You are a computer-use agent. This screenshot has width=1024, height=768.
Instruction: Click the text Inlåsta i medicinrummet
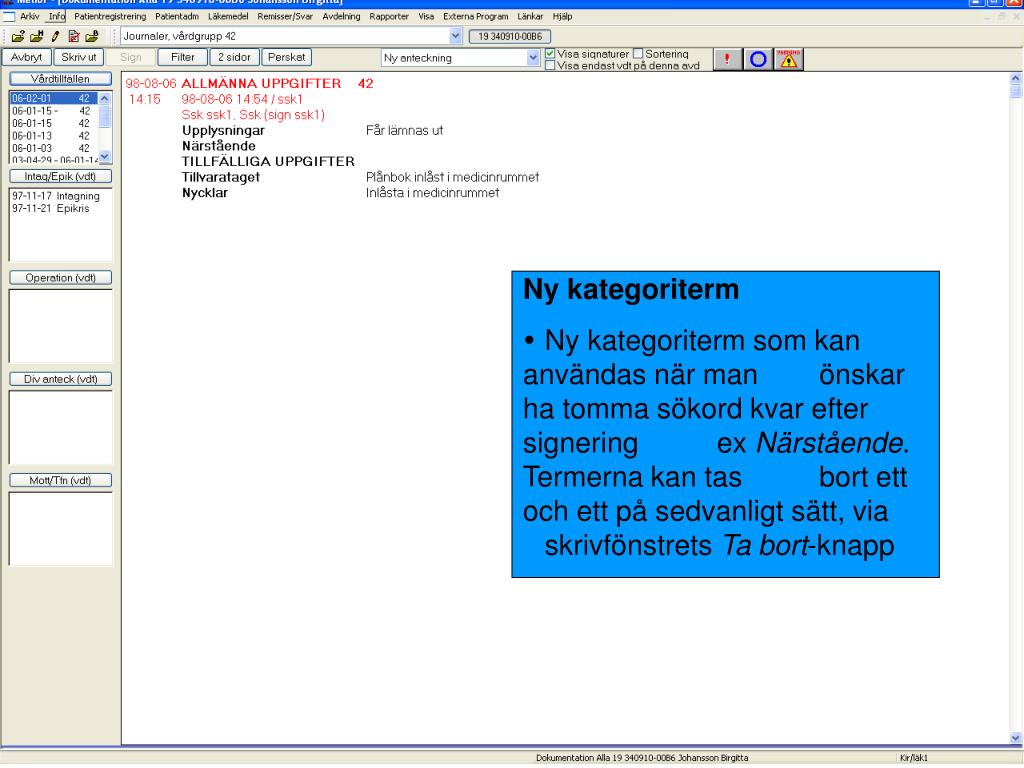(x=432, y=193)
